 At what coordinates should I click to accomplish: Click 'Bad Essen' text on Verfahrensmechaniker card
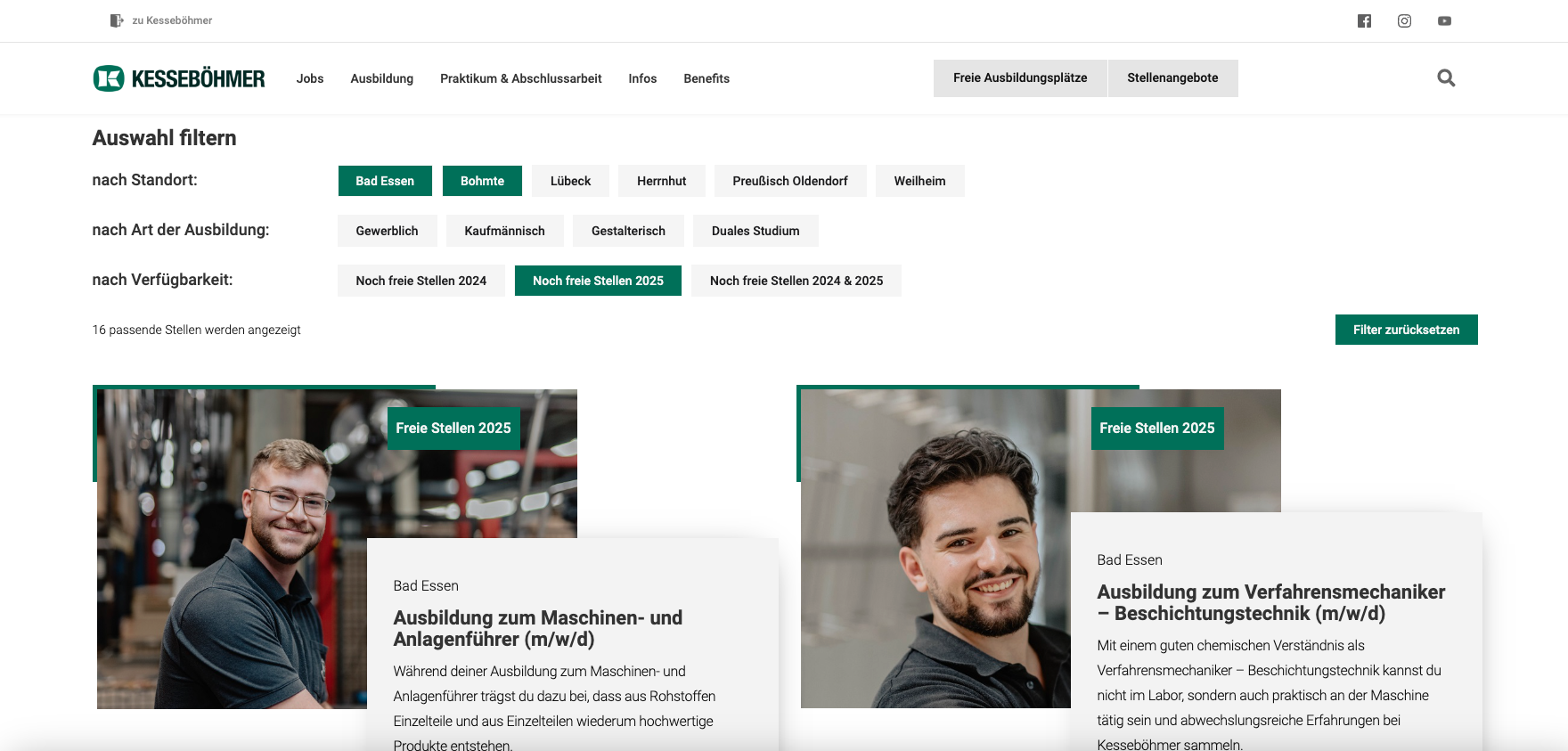point(1130,560)
